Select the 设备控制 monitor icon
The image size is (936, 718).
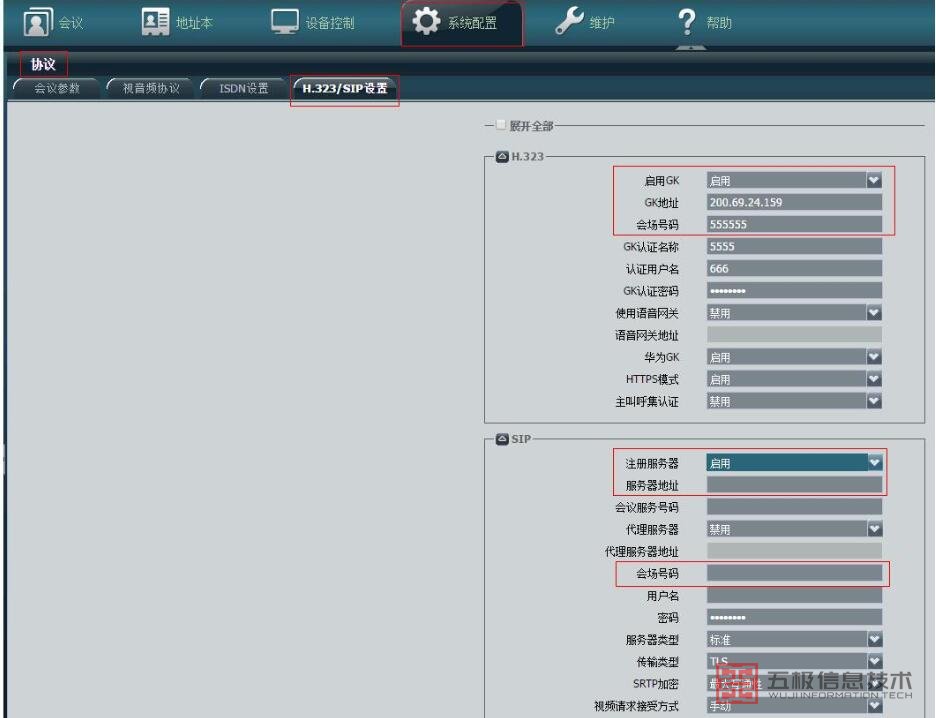coord(285,22)
